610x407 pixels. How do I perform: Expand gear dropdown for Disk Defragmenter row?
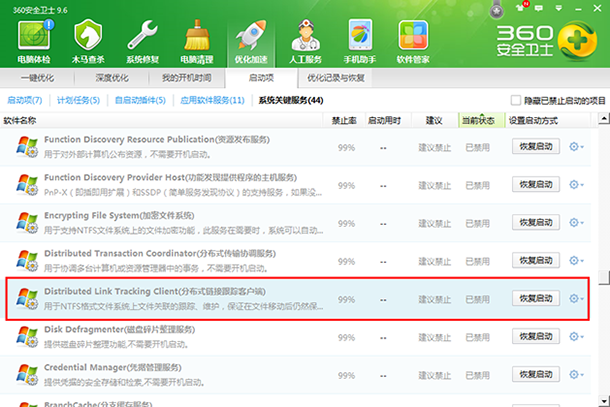tap(577, 337)
